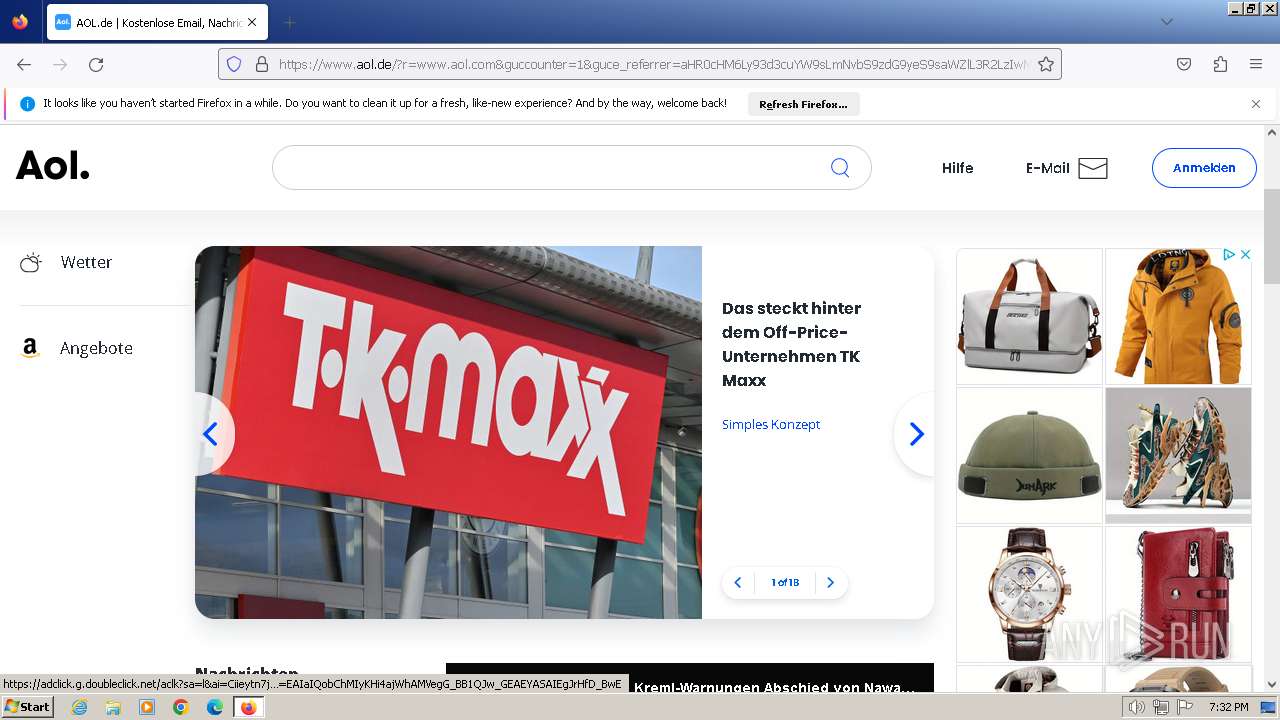The height and width of the screenshot is (720, 1280).
Task: Click the Anmelden button
Action: 1204,168
